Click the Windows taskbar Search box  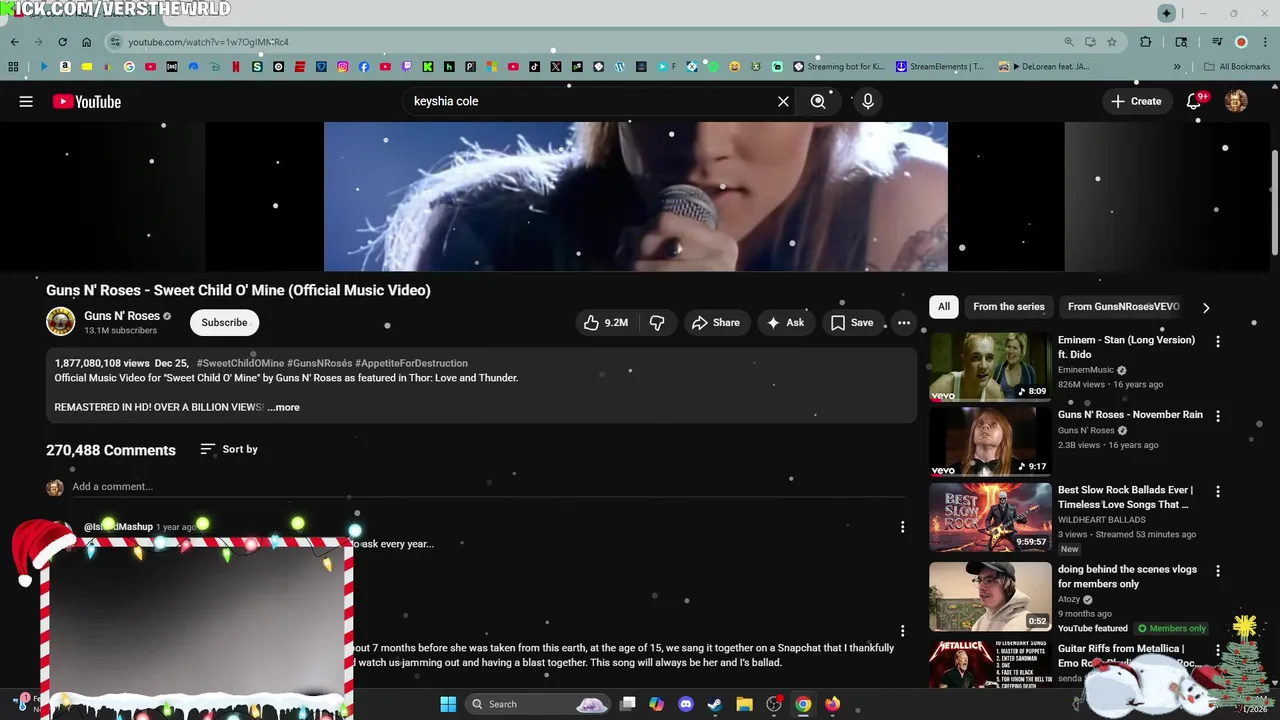pos(540,704)
